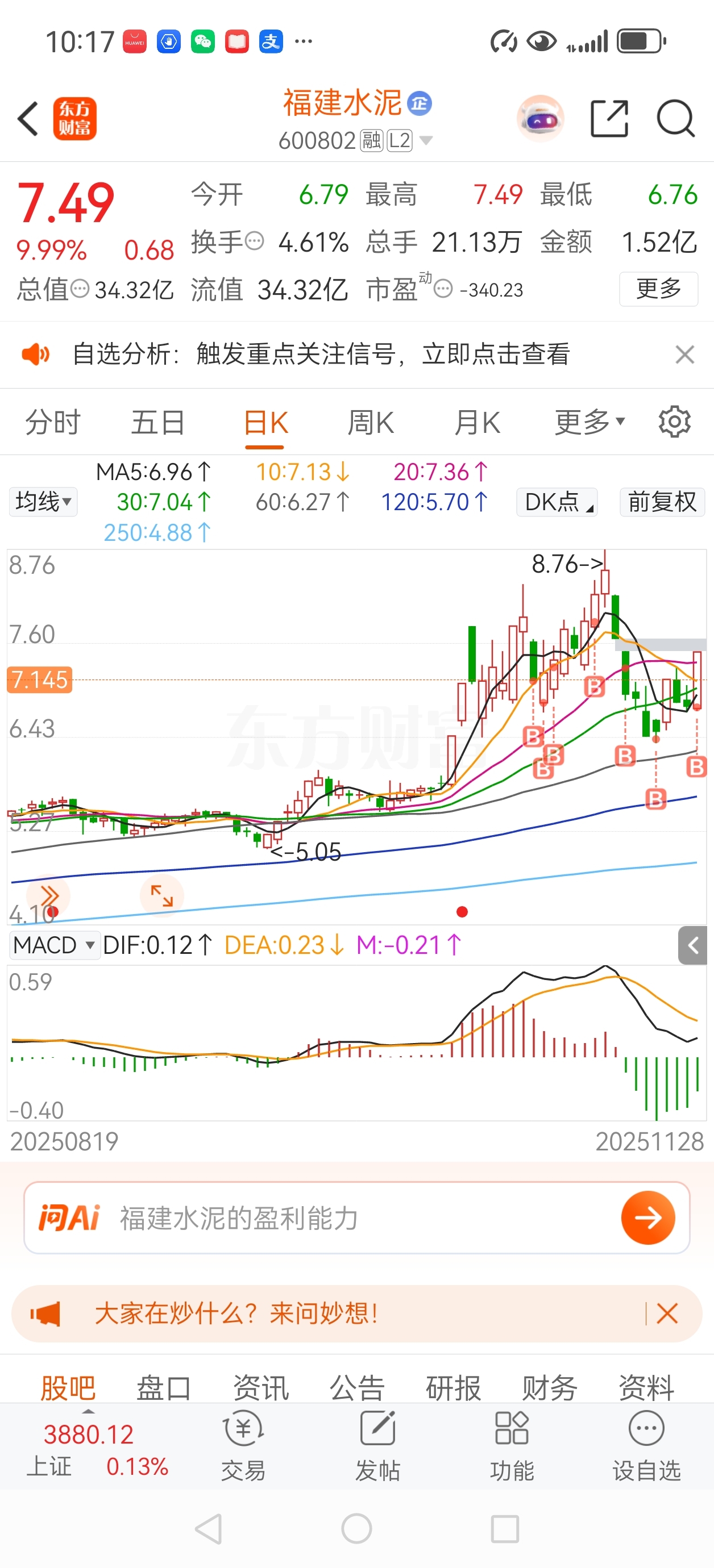Tap the share icon in header
Screen dimensions: 714x1568
point(609,118)
